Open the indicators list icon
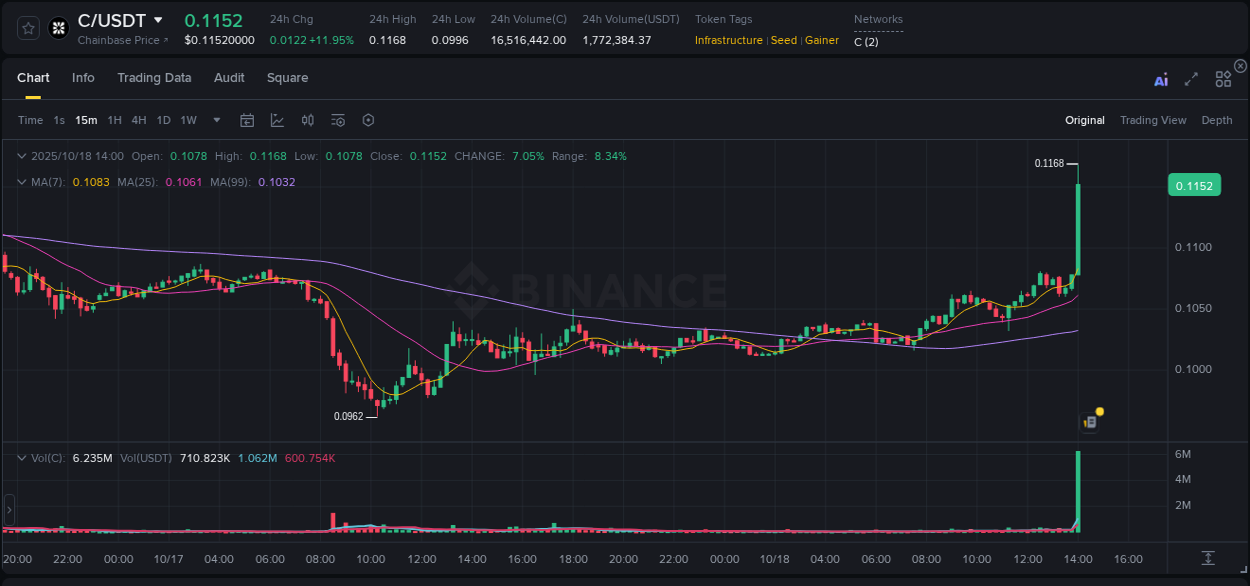 (x=337, y=120)
